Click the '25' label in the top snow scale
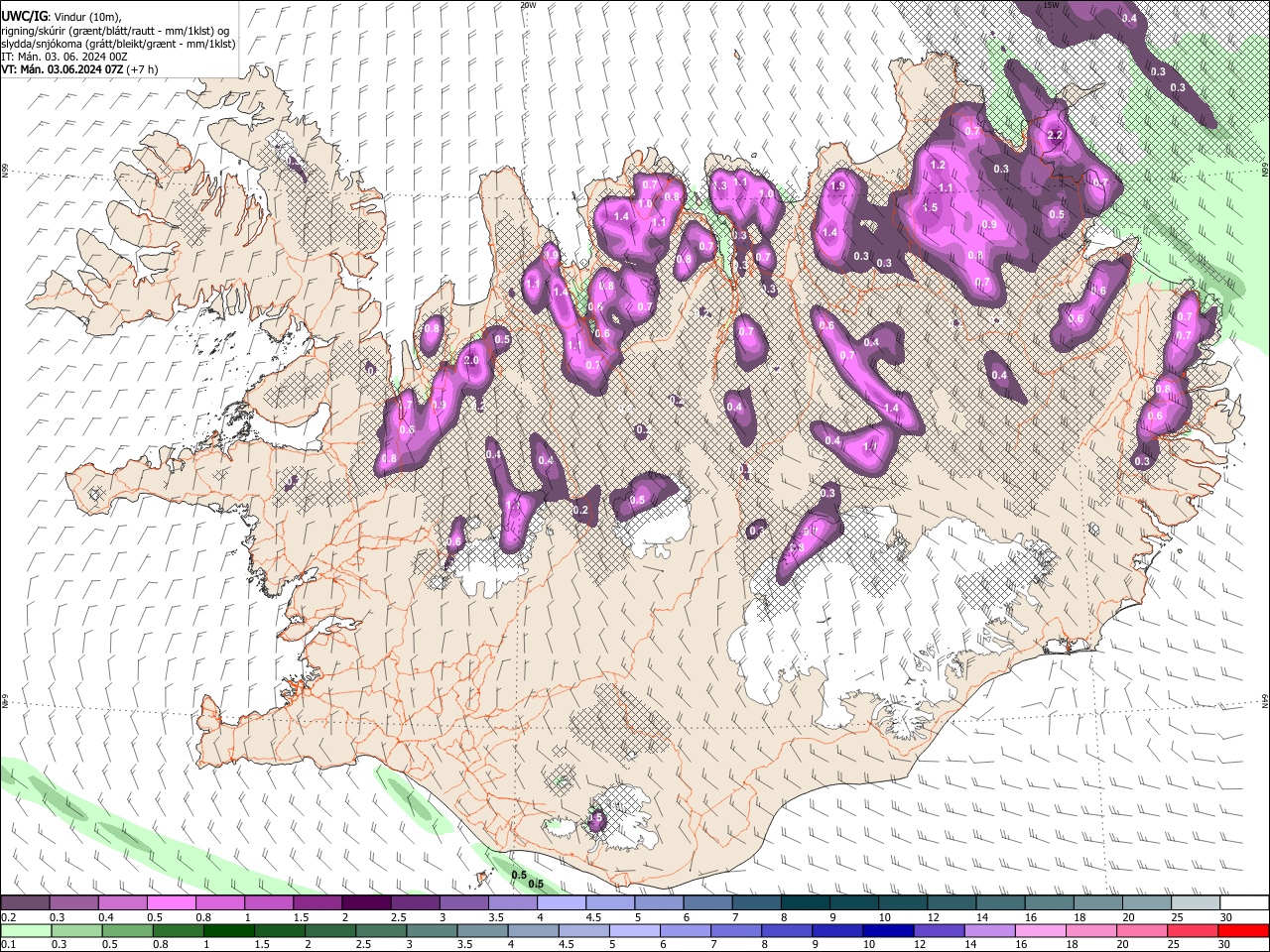 (1176, 917)
